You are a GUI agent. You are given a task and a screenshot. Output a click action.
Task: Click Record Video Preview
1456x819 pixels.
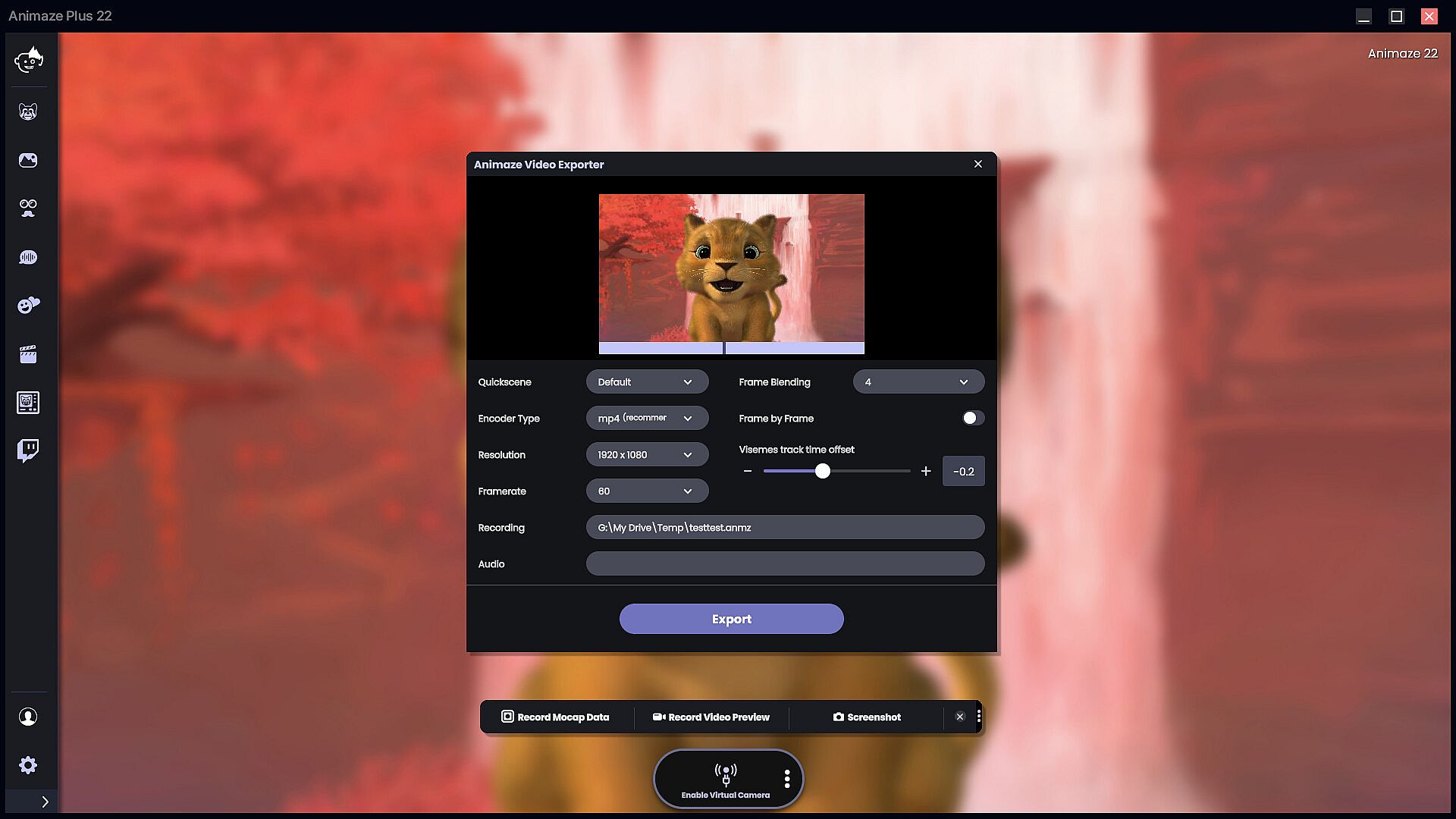click(x=711, y=717)
